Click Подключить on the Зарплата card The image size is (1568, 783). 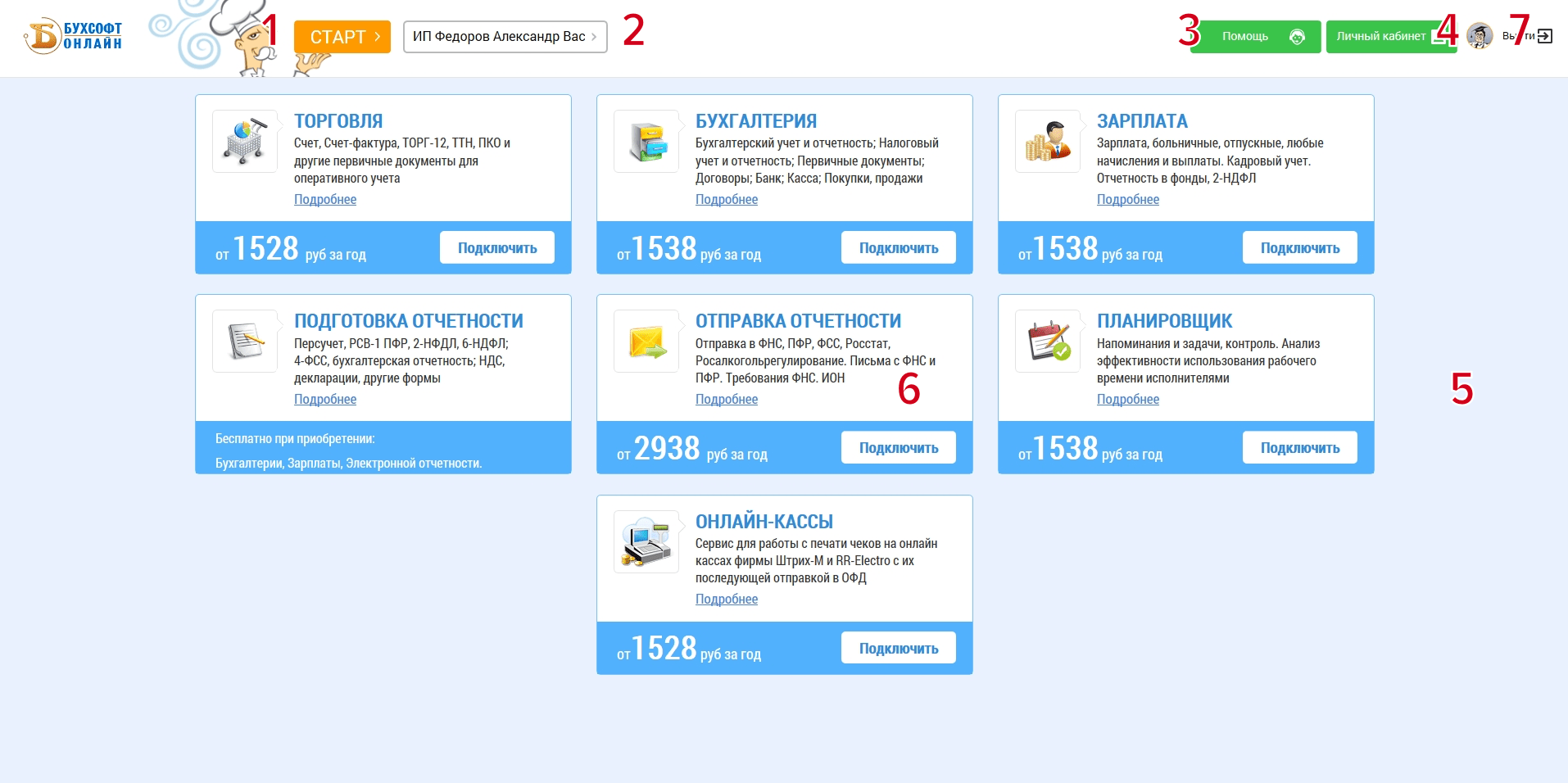(x=1300, y=247)
